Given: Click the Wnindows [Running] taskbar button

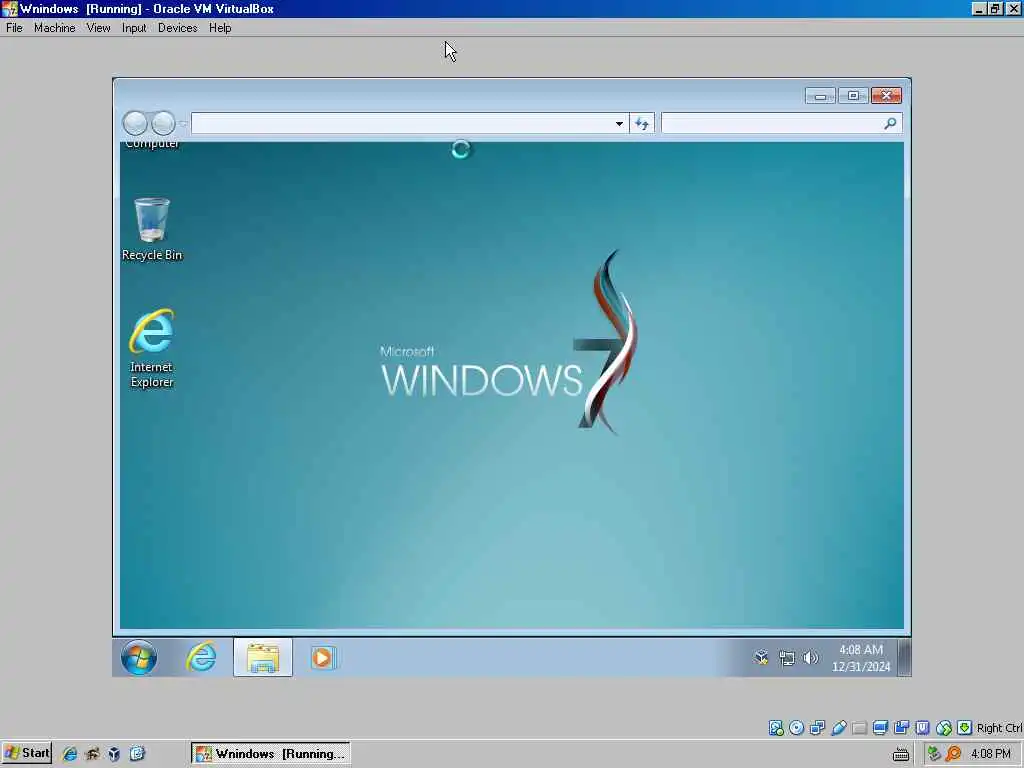Looking at the screenshot, I should (270, 753).
